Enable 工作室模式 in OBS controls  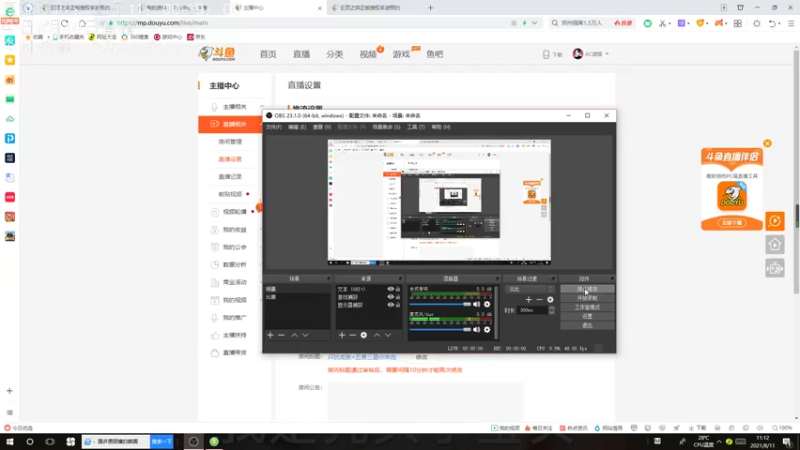tap(587, 307)
